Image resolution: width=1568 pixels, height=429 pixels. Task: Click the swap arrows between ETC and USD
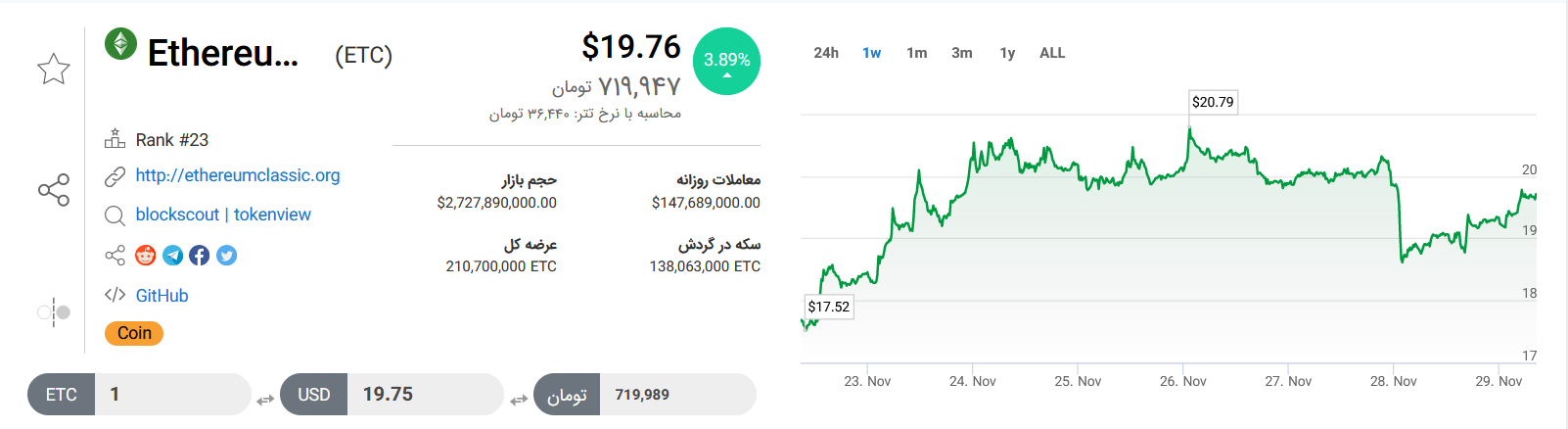coord(265,400)
